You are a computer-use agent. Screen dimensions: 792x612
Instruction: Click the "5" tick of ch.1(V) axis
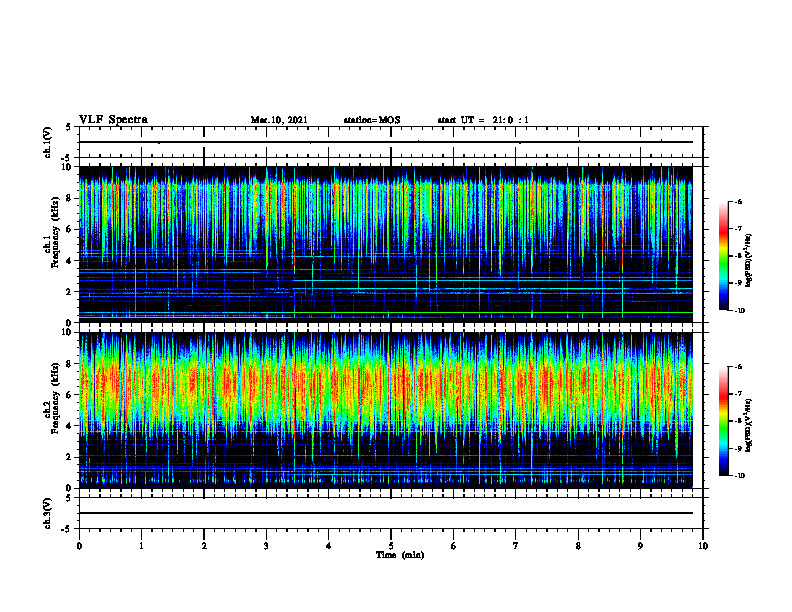point(70,127)
